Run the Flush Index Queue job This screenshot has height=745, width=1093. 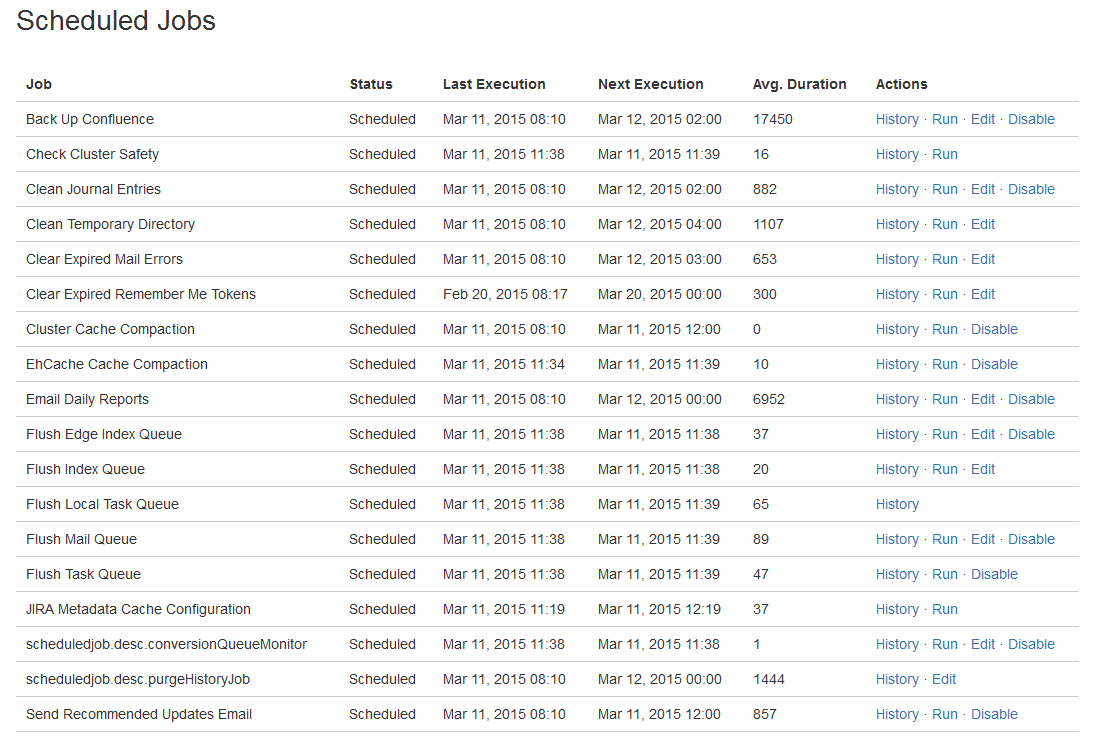tap(944, 469)
